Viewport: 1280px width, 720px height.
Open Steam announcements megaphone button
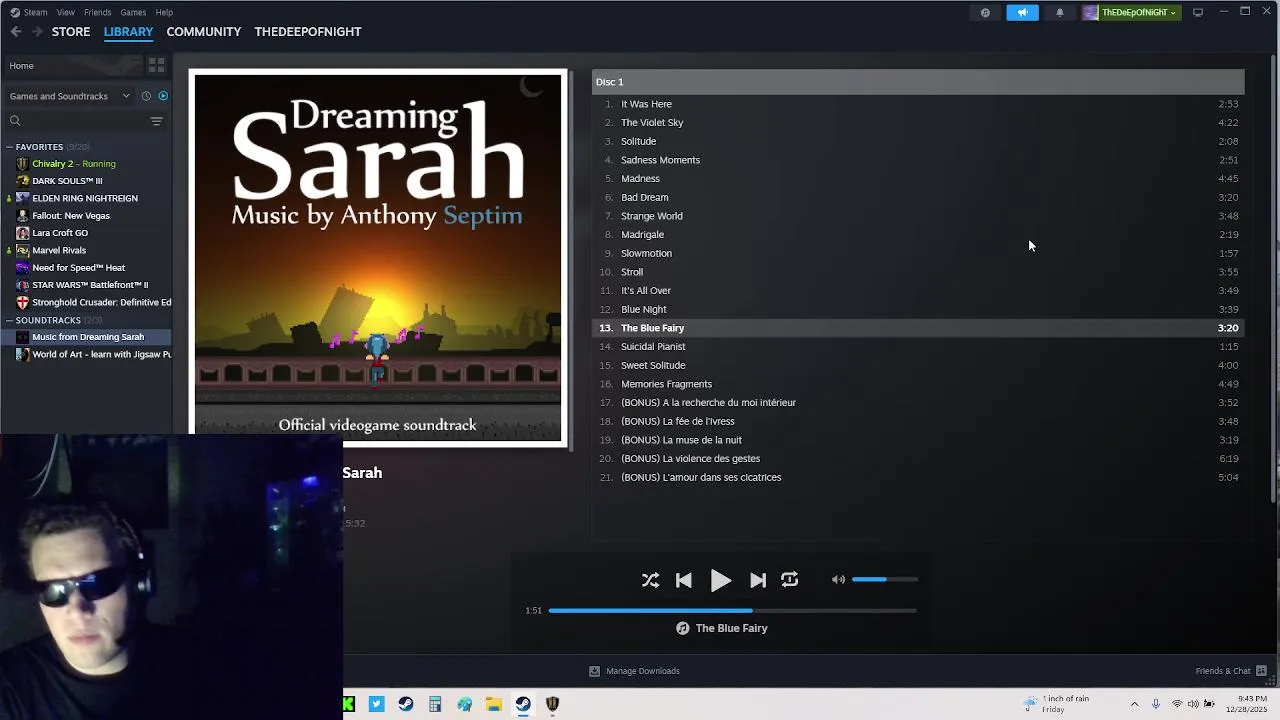coord(1022,13)
